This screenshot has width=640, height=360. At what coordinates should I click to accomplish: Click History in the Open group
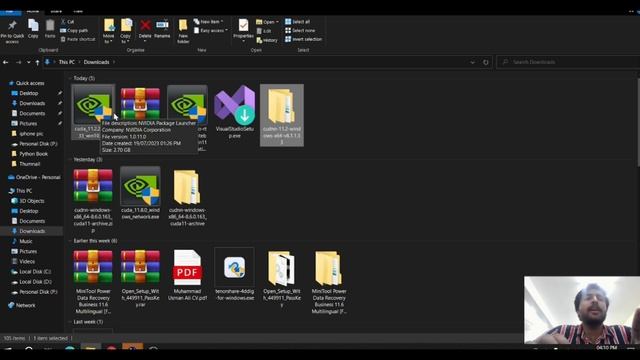(267, 40)
